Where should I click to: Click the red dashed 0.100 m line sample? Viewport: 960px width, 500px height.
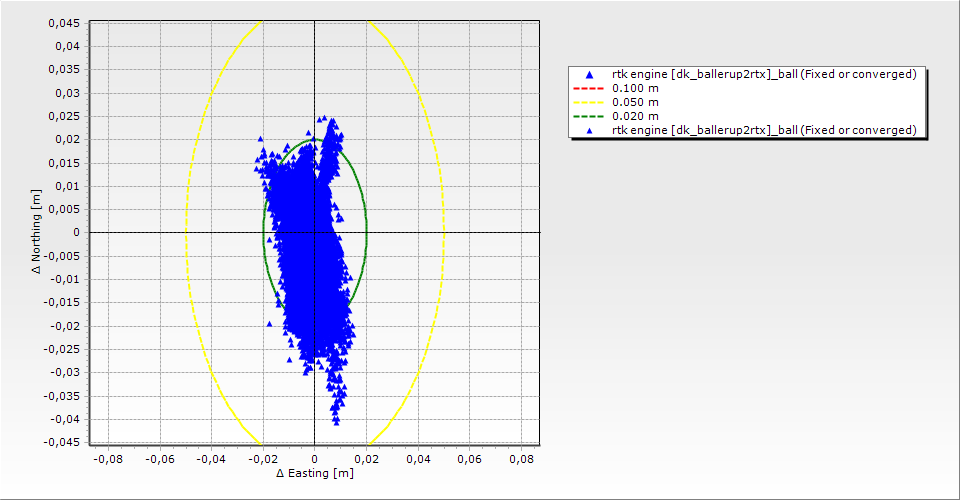coord(588,88)
